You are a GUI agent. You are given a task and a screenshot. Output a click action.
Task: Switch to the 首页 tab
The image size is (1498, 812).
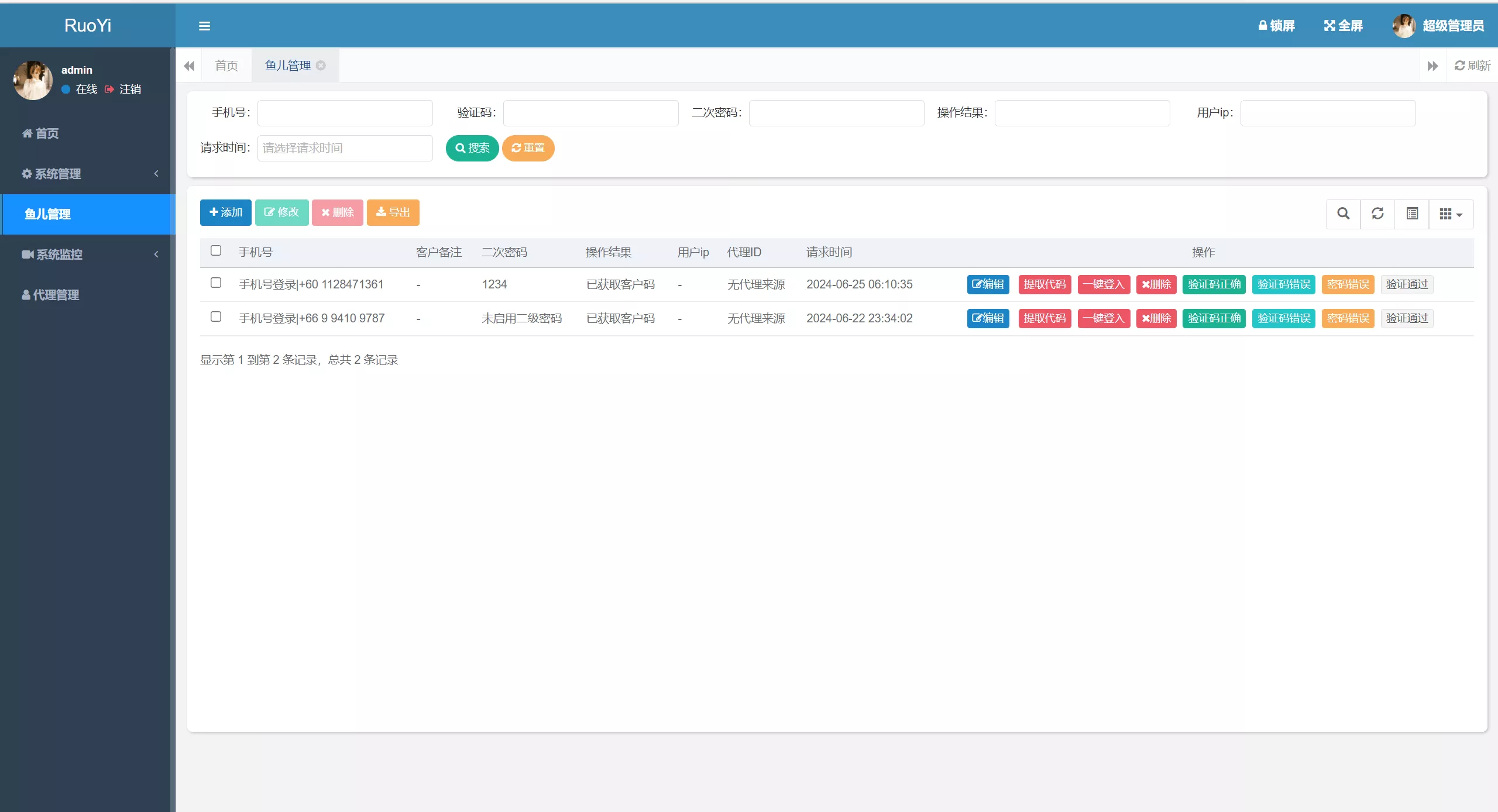[226, 65]
